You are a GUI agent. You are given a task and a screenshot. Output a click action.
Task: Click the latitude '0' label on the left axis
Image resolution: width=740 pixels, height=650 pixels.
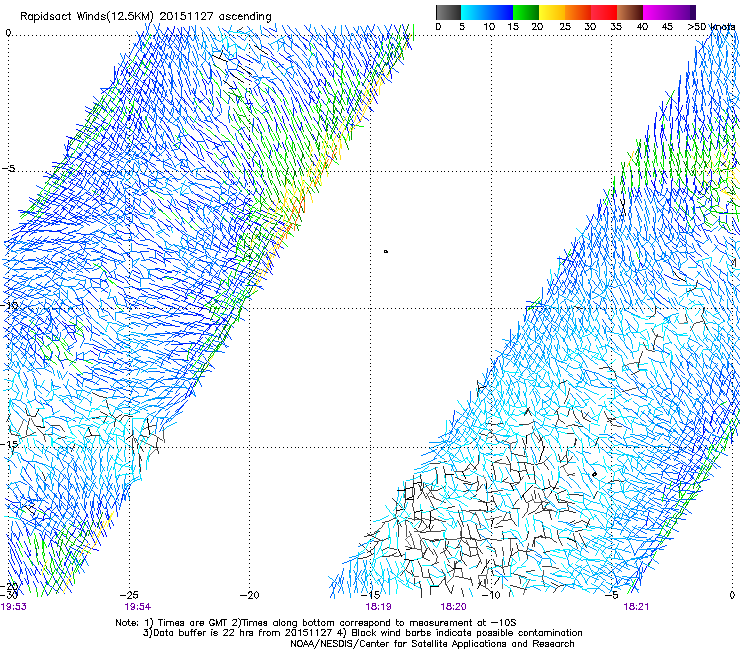(8, 33)
